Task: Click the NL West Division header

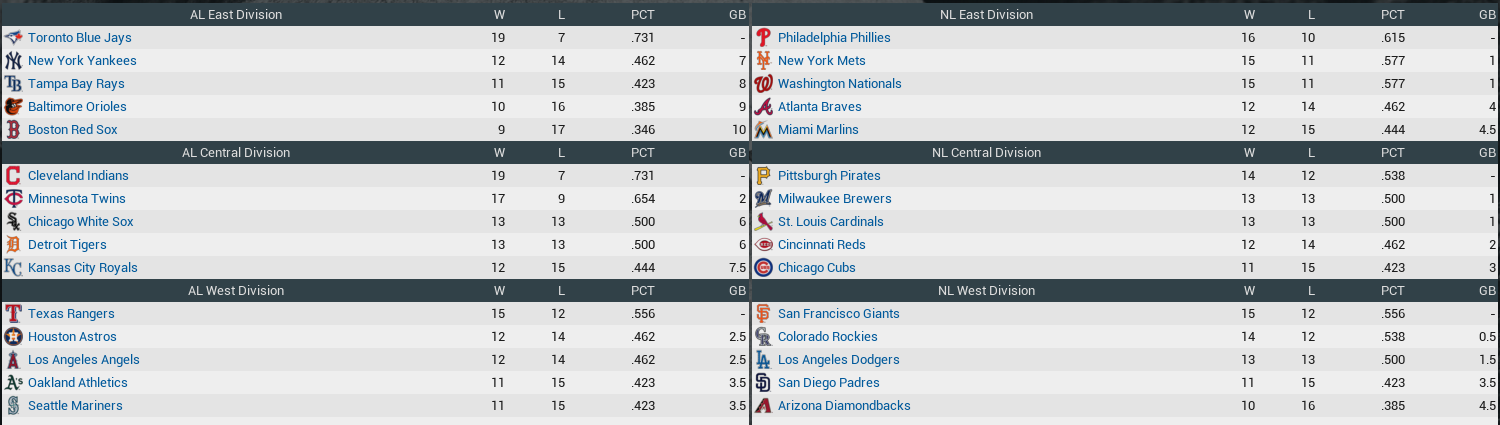Action: coord(986,291)
